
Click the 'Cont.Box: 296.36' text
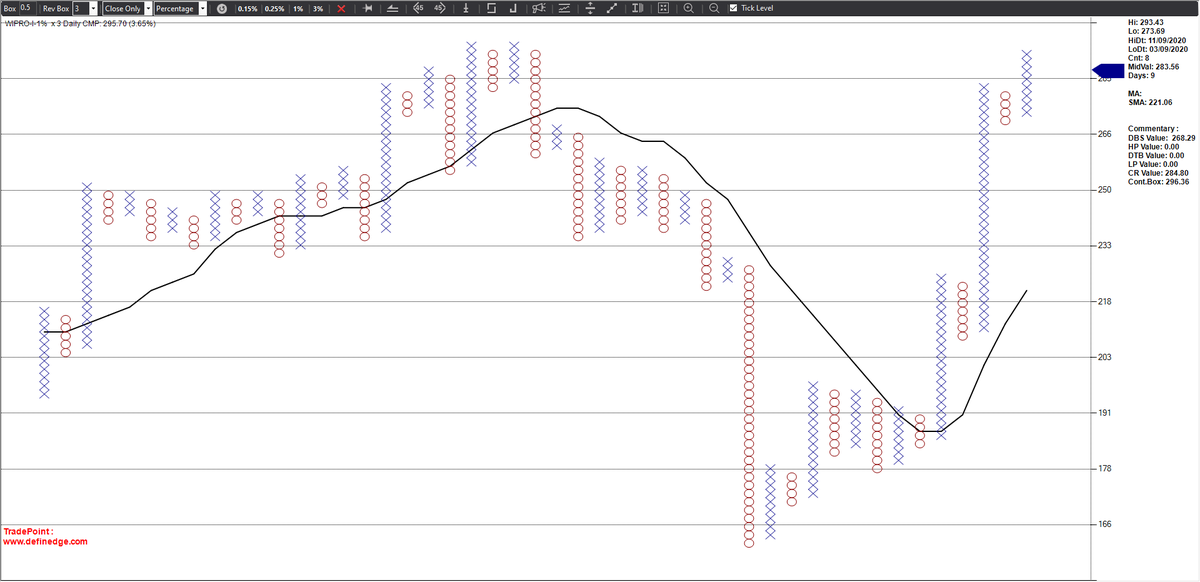1158,182
